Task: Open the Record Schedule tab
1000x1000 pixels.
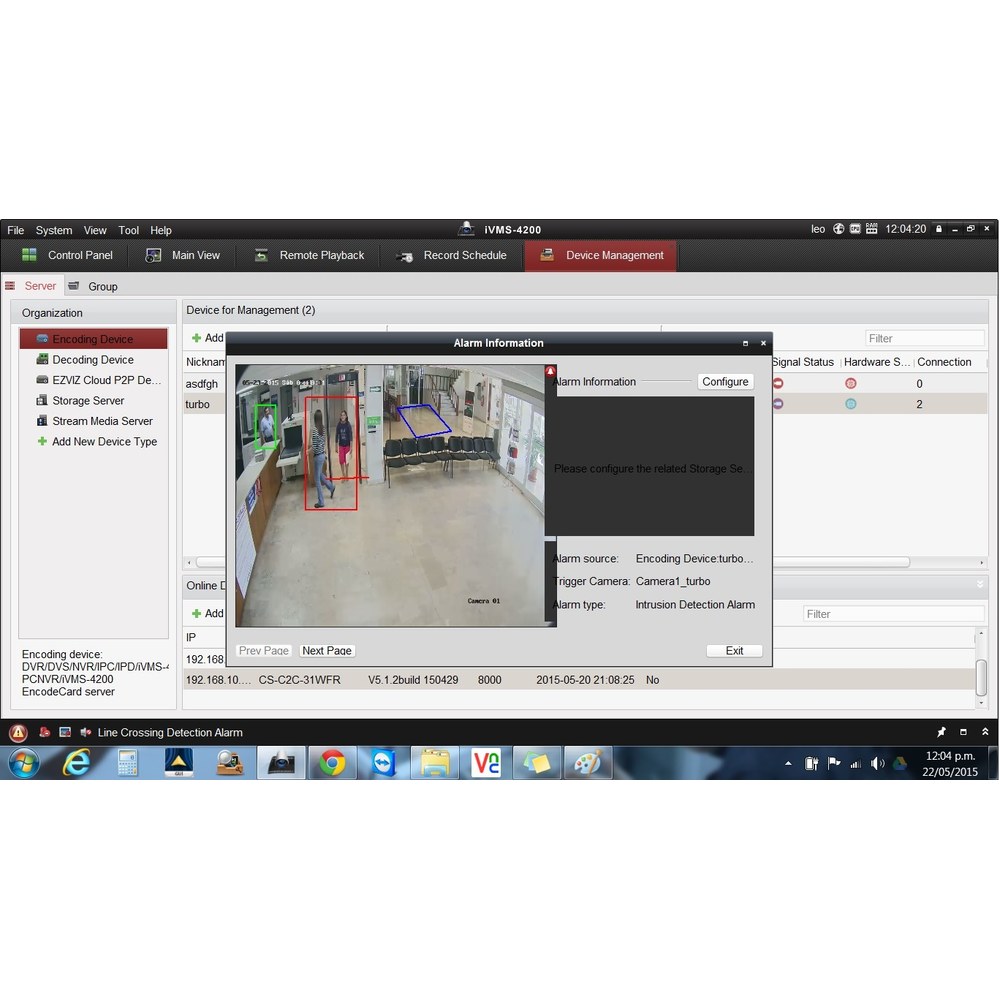Action: click(x=452, y=255)
